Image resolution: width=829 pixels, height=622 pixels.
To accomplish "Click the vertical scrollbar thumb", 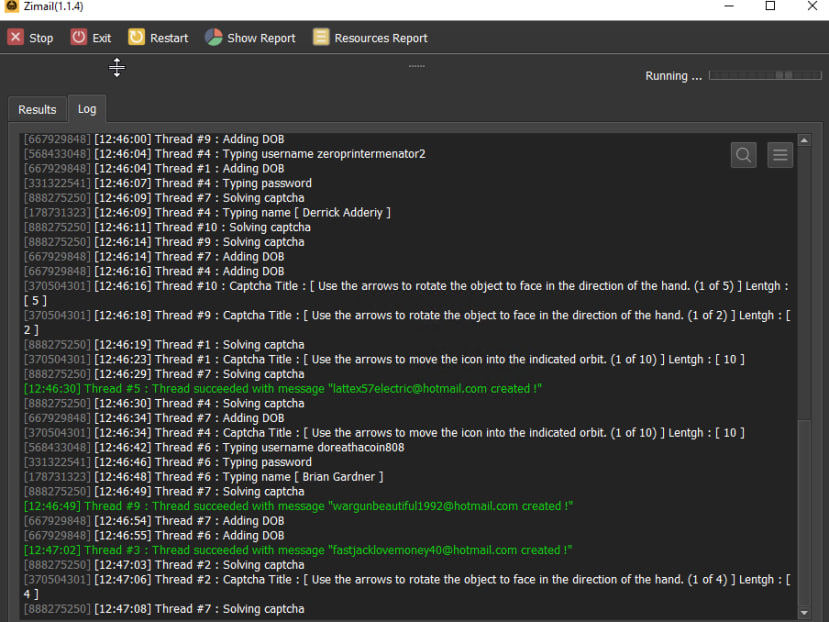I will [805, 510].
